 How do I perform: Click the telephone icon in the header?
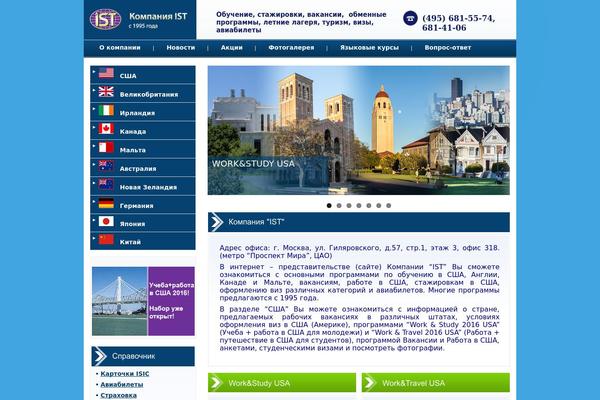[x=410, y=18]
